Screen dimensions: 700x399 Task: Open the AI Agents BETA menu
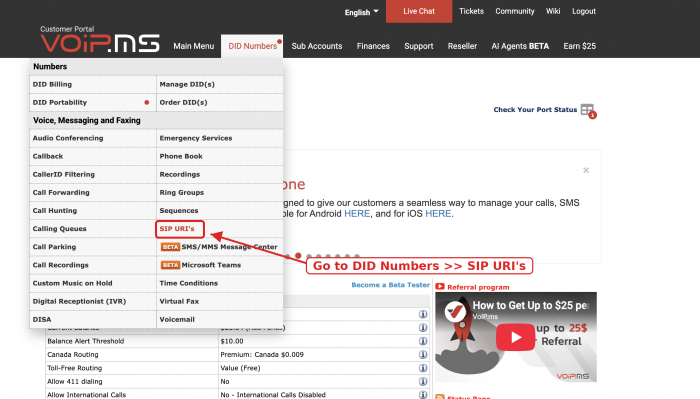coord(520,46)
